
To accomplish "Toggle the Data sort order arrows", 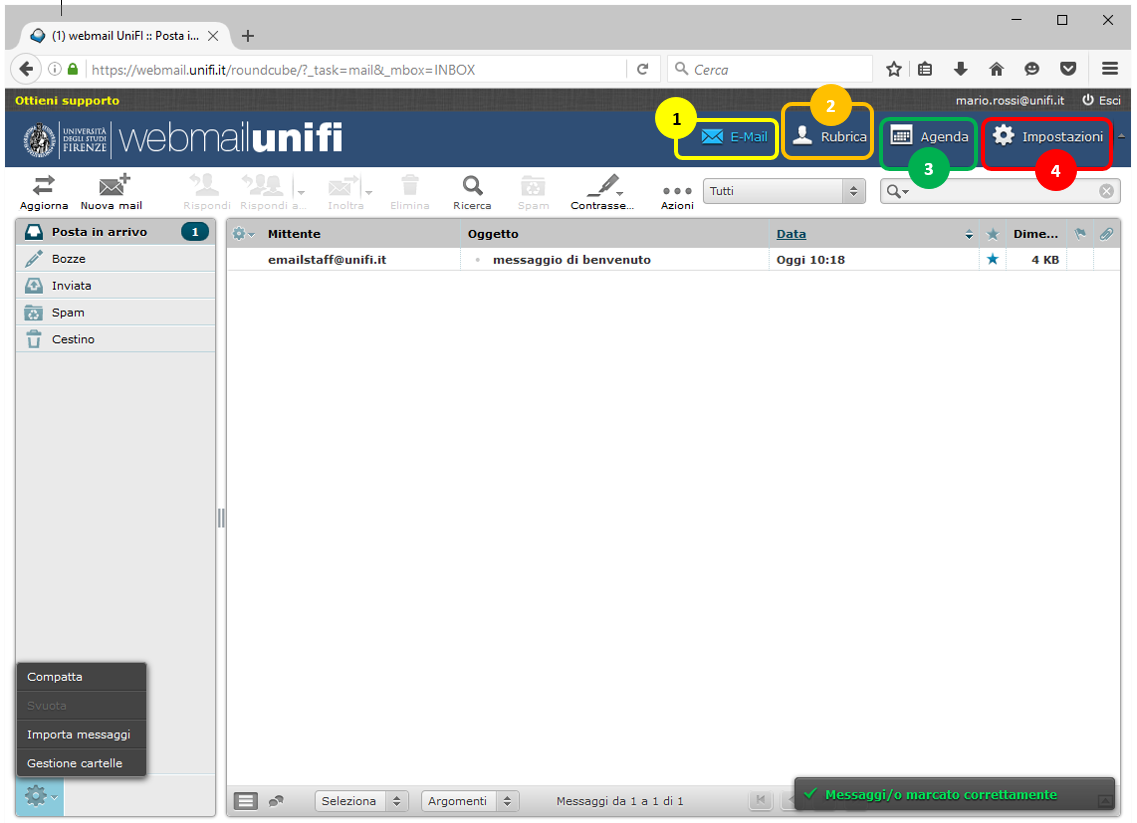I will [969, 234].
